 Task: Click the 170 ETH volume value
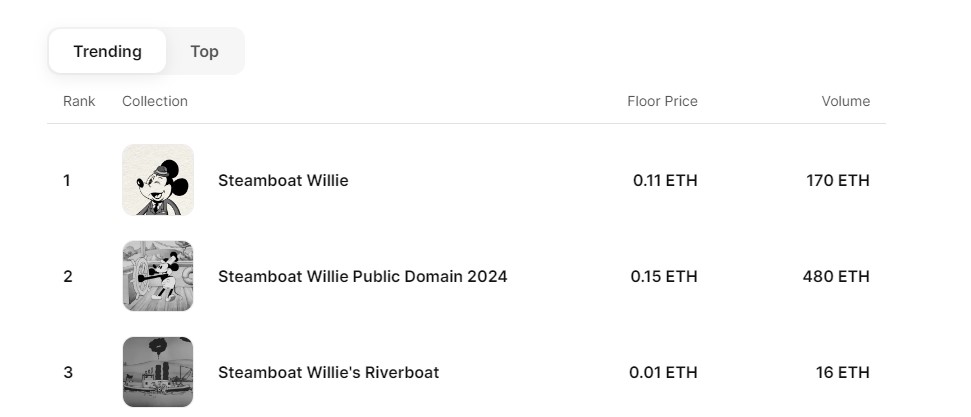click(x=838, y=180)
